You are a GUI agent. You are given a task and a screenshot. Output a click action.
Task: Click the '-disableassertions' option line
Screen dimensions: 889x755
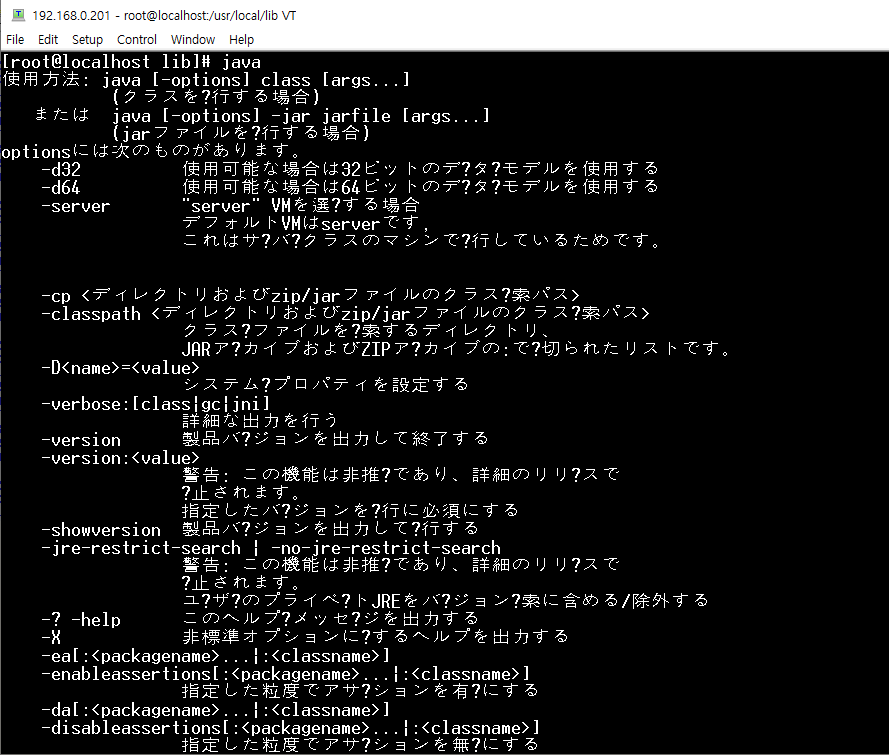(290, 728)
